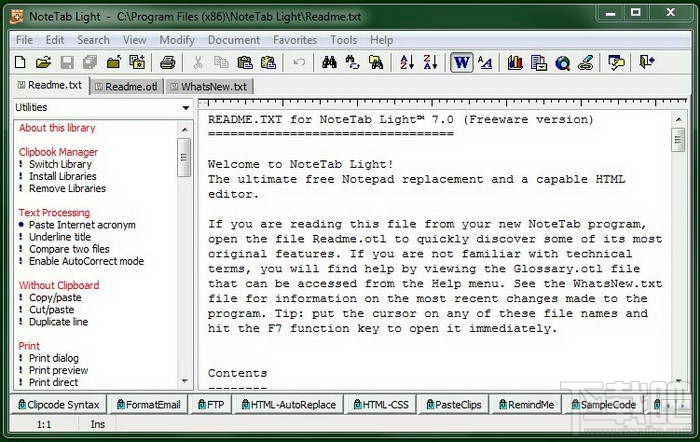
Task: Click the Copy icon in the toolbar
Action: click(221, 62)
